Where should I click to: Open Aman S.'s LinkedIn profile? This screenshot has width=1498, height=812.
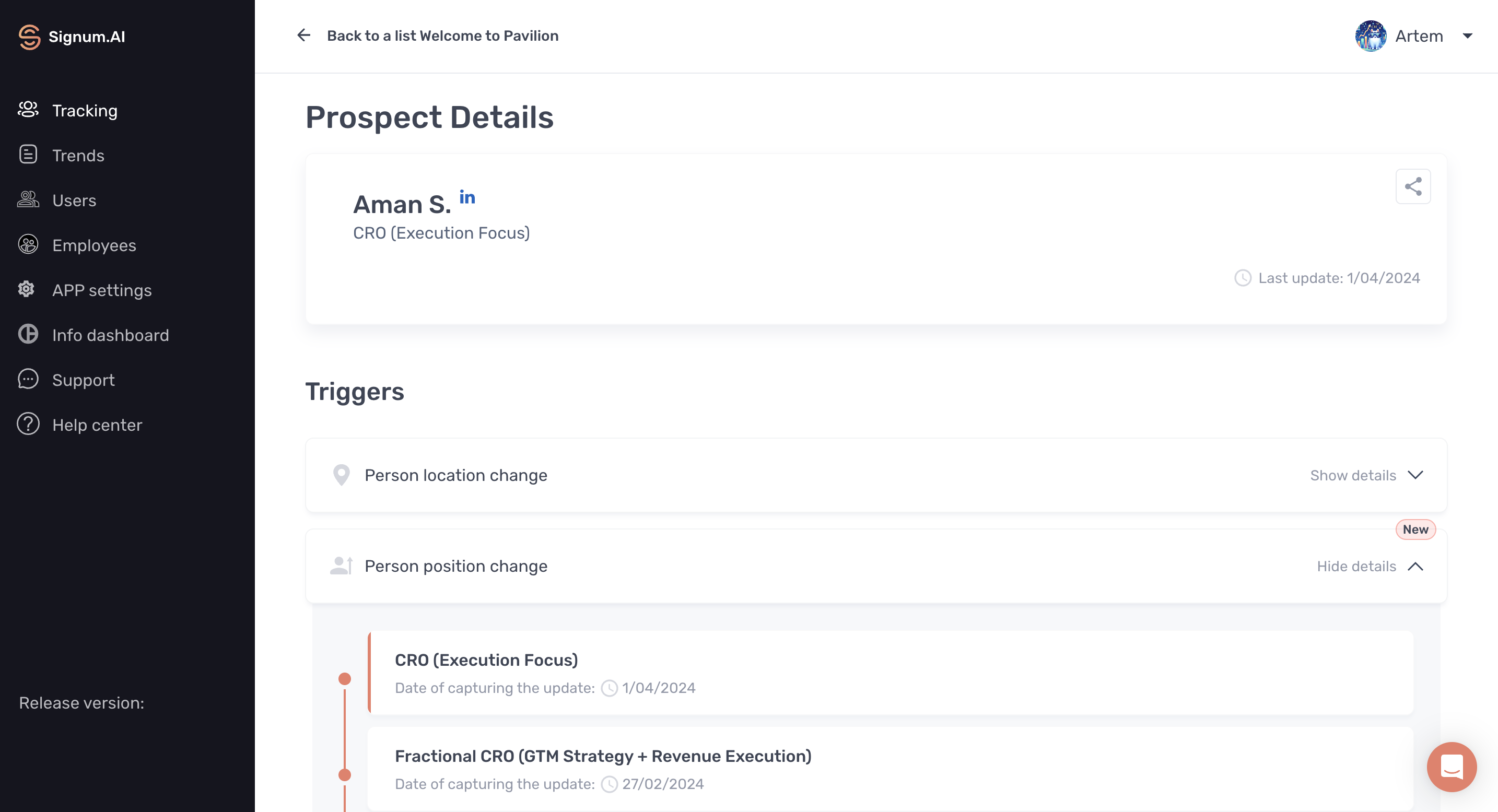click(x=467, y=197)
